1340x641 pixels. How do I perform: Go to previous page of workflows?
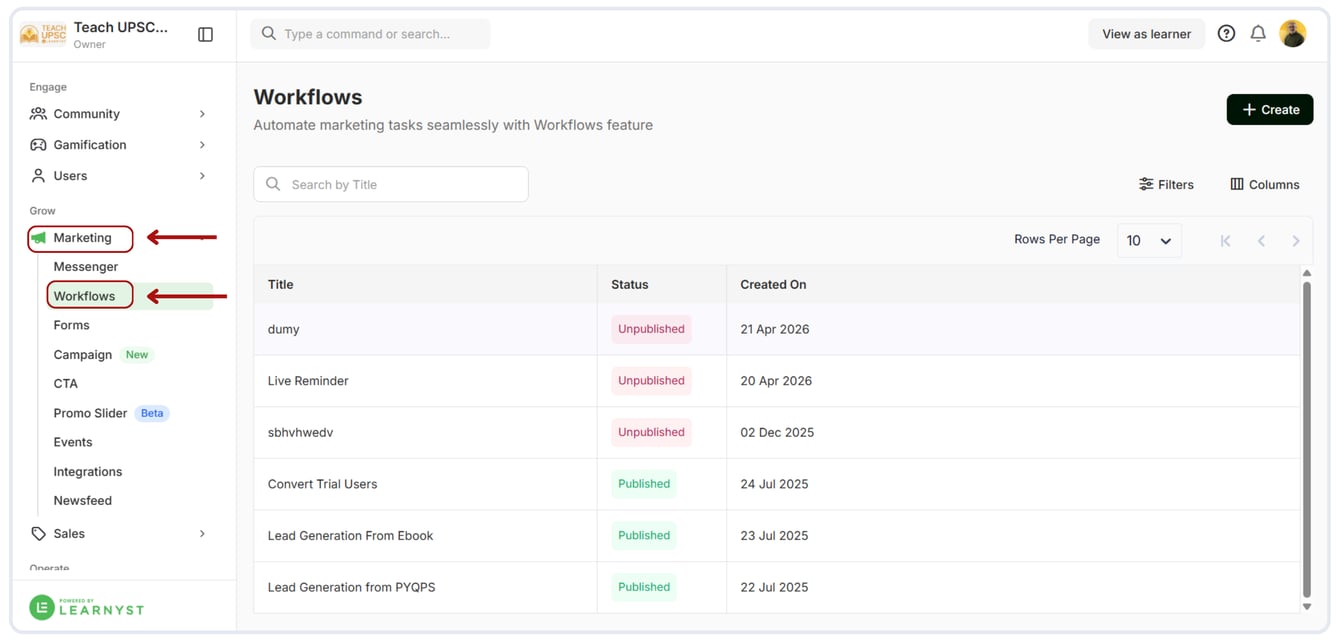pyautogui.click(x=1261, y=241)
